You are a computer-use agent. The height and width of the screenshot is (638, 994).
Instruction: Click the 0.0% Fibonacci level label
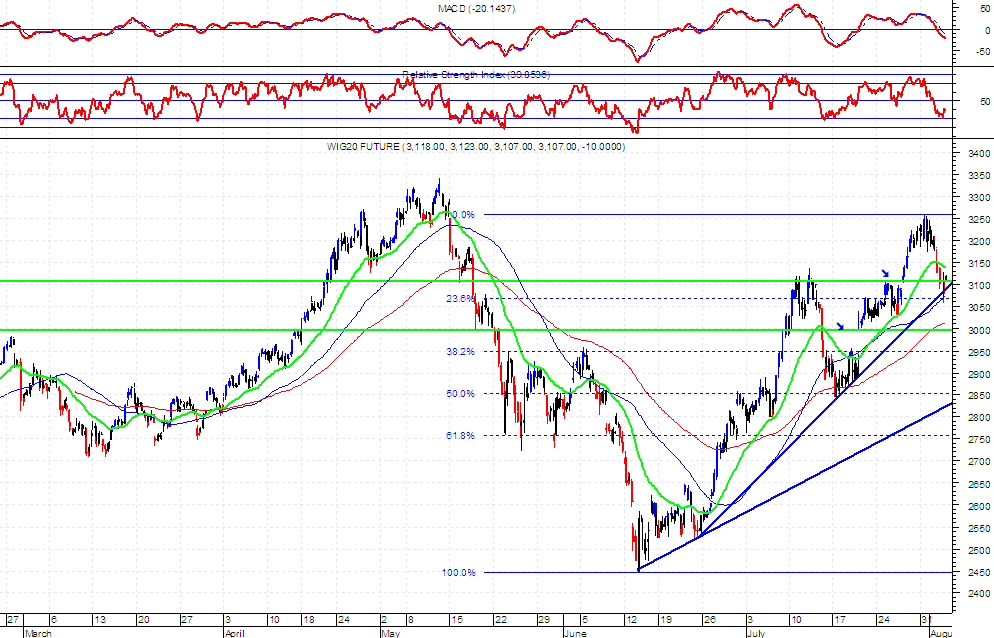[x=464, y=215]
